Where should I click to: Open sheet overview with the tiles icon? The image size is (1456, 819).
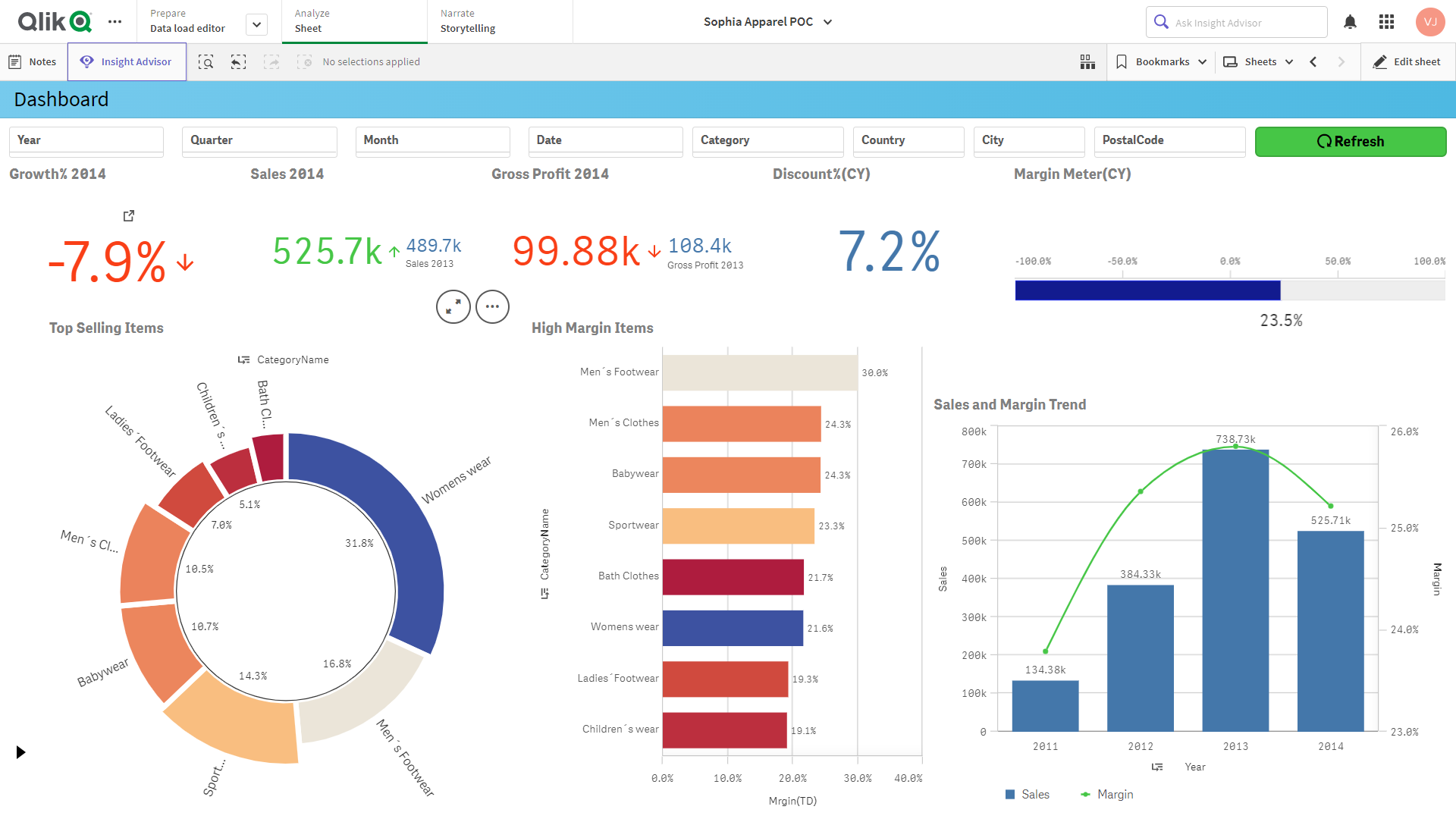click(x=1087, y=61)
